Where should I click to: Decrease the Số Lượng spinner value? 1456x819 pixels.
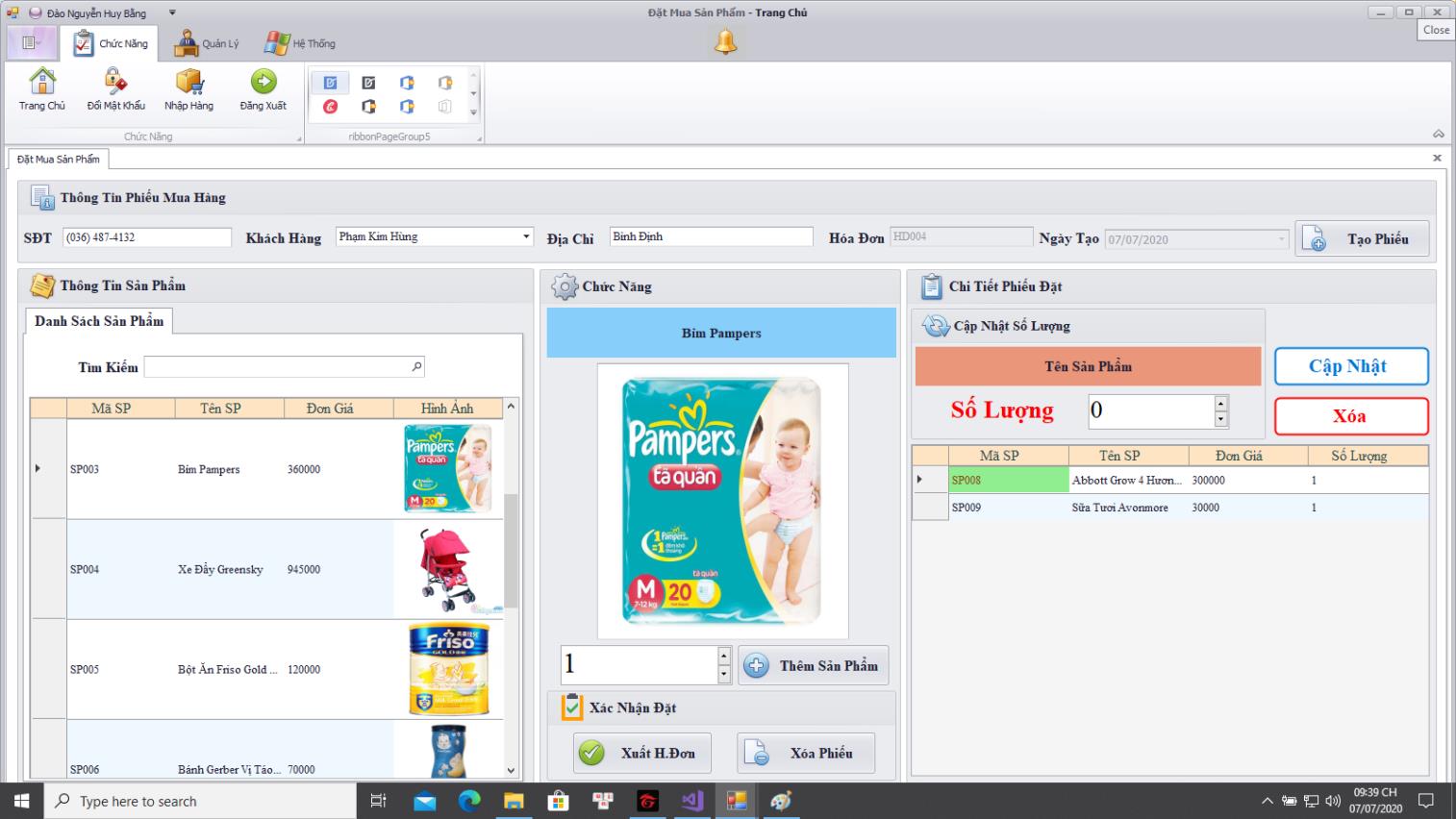[1220, 419]
